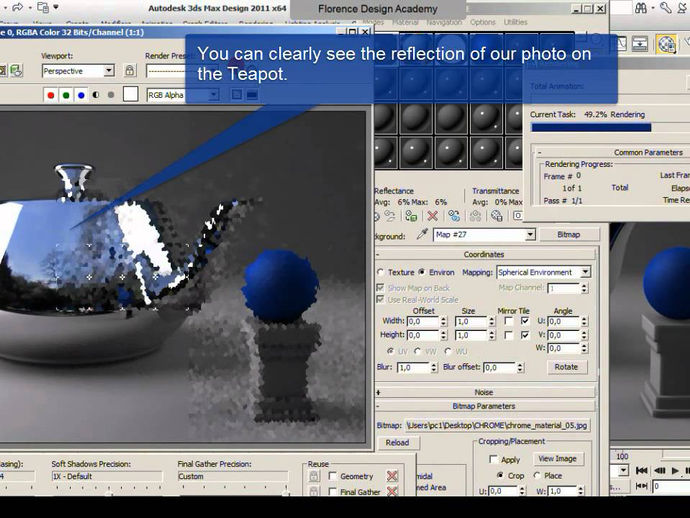Toggle Tile checkbox in Height row

click(525, 335)
